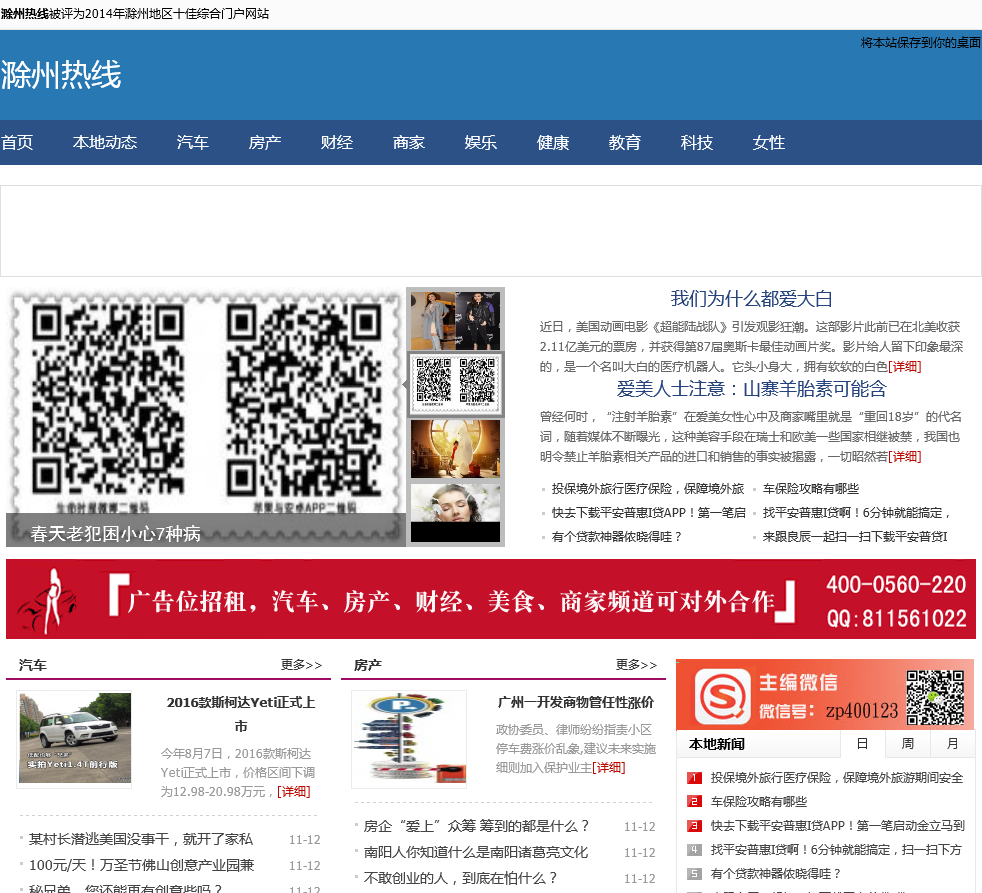Switch to the 日 ranking tab
Image resolution: width=982 pixels, height=893 pixels.
(x=862, y=744)
